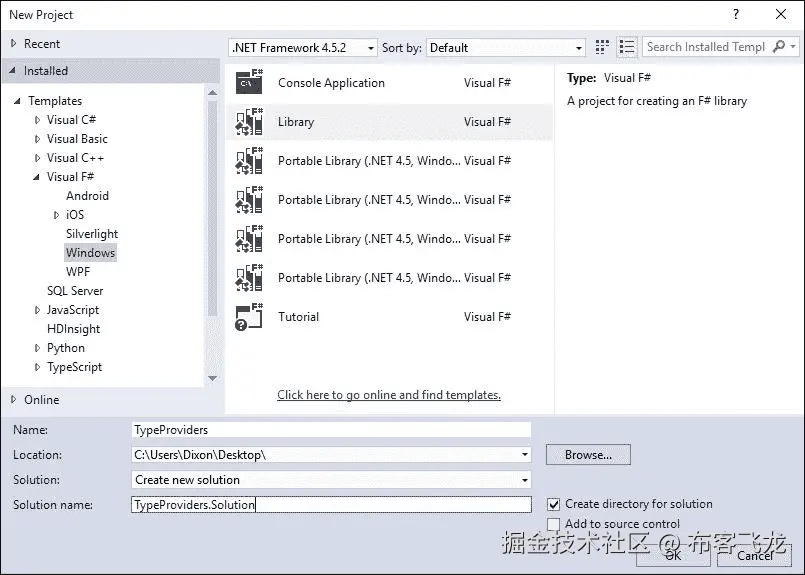Expand the Visual C++ node arrow
Image resolution: width=805 pixels, height=575 pixels.
37,158
